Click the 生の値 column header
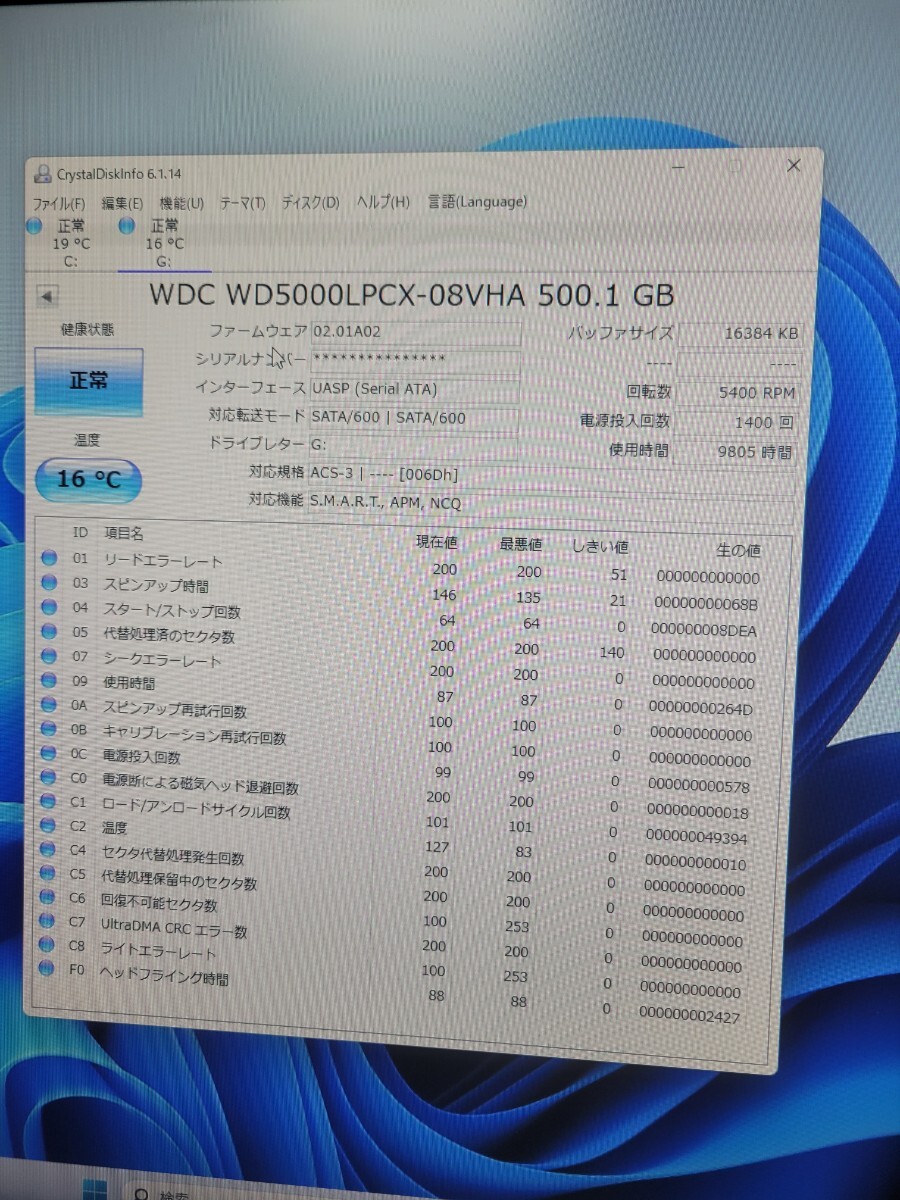The image size is (900, 1200). click(x=738, y=550)
